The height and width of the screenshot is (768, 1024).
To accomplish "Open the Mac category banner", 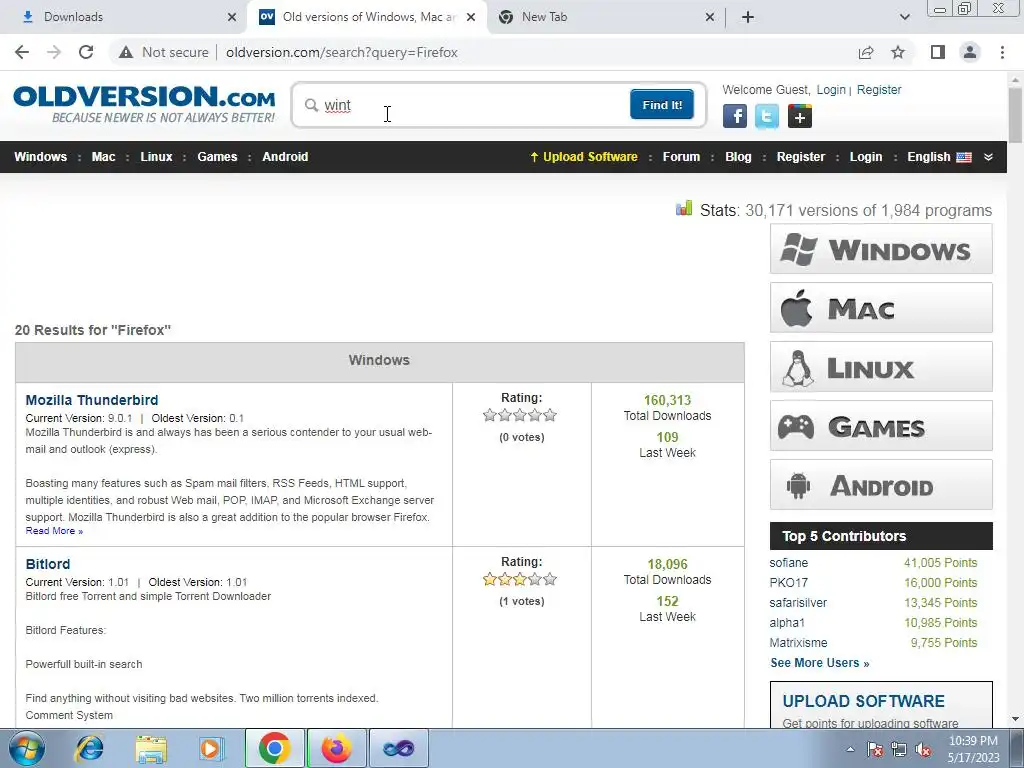I will point(881,308).
